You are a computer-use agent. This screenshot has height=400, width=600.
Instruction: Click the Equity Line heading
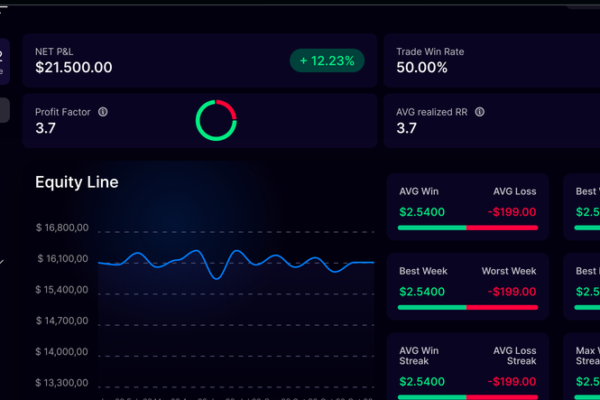coord(77,182)
